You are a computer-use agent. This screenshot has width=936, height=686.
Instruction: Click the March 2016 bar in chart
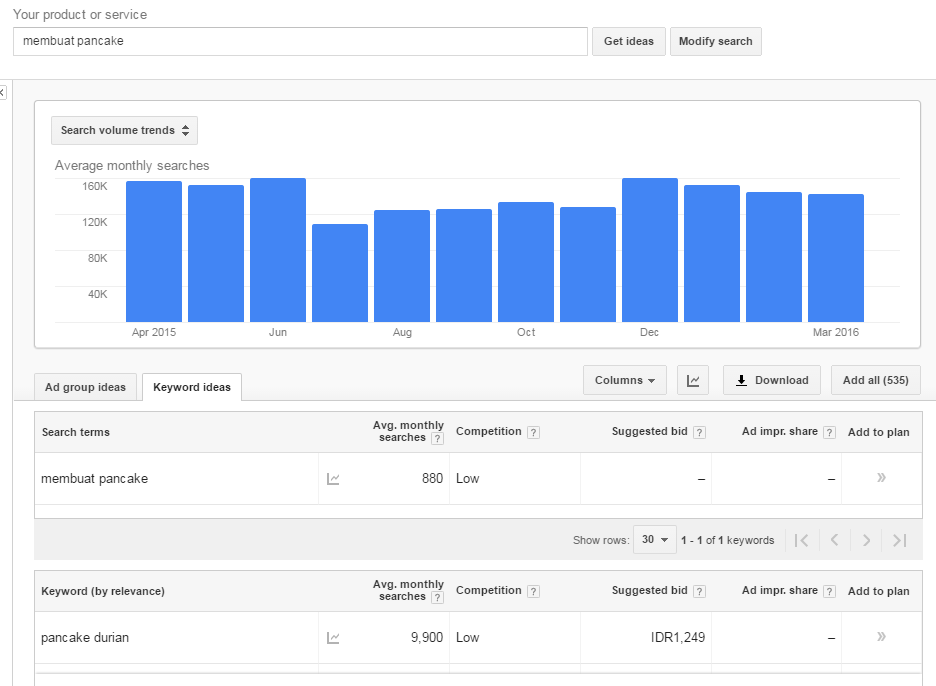pyautogui.click(x=836, y=258)
